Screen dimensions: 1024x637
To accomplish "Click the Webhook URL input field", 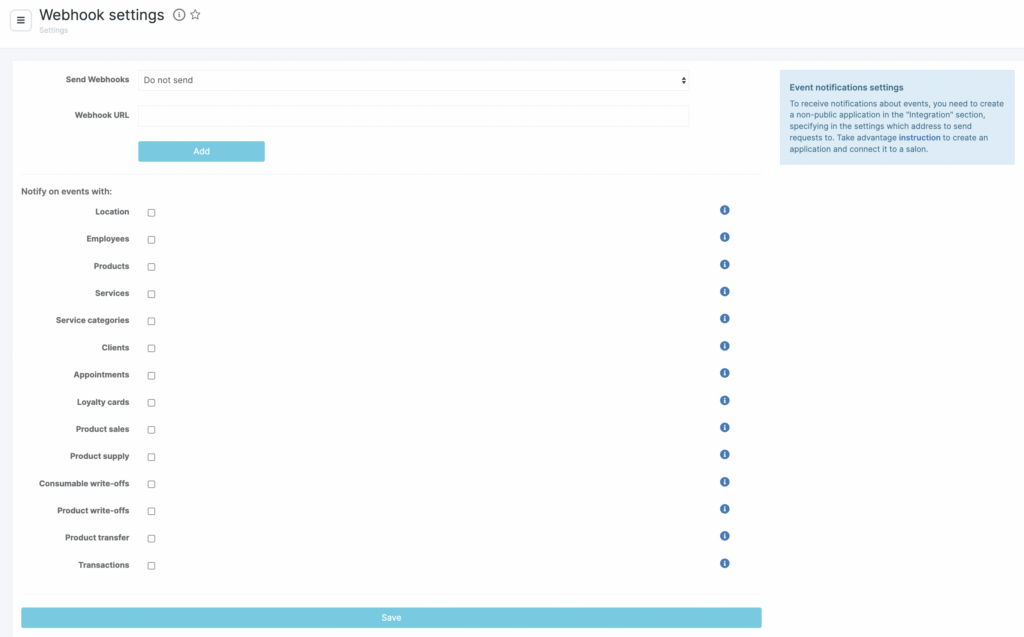I will coord(413,116).
